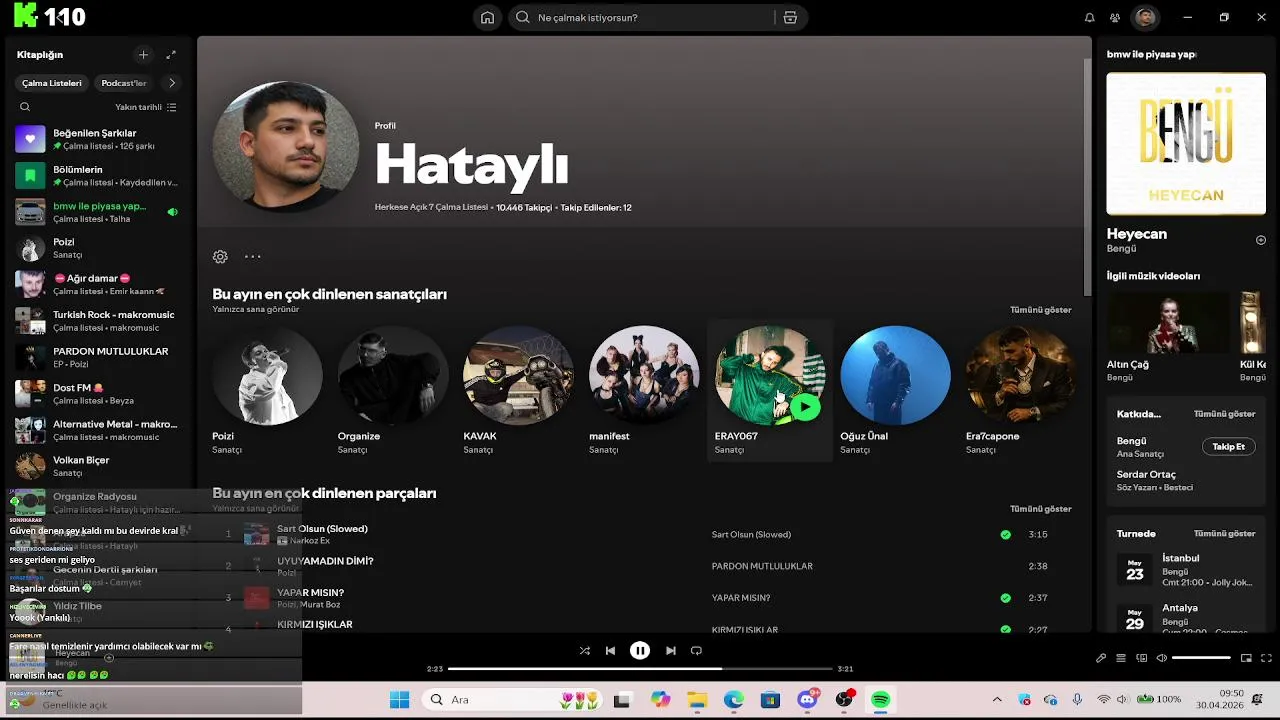Open 'Turkish Rock - makromusic' playlist
The height and width of the screenshot is (720, 1280).
[x=97, y=321]
